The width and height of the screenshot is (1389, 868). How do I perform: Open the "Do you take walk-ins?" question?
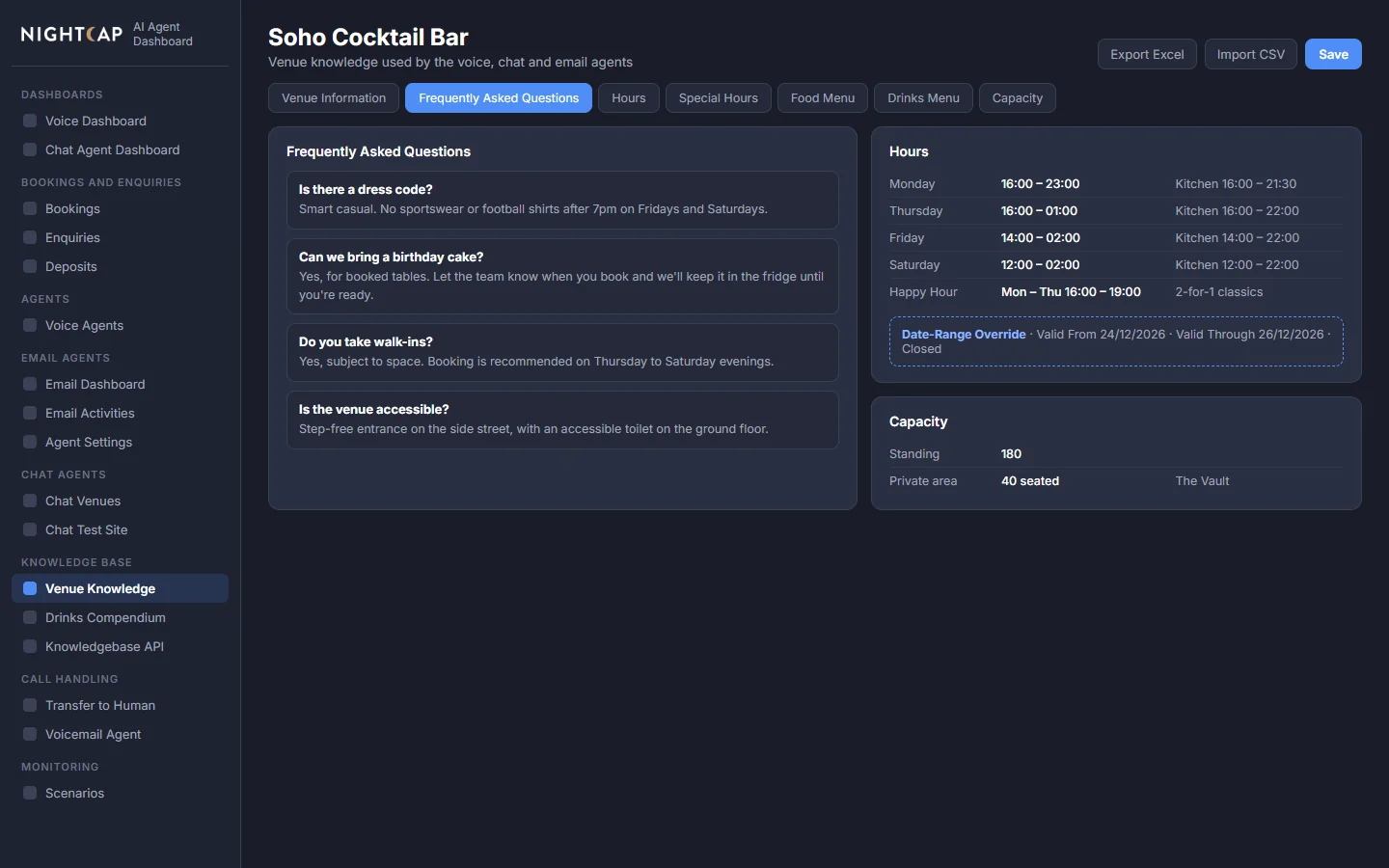562,352
